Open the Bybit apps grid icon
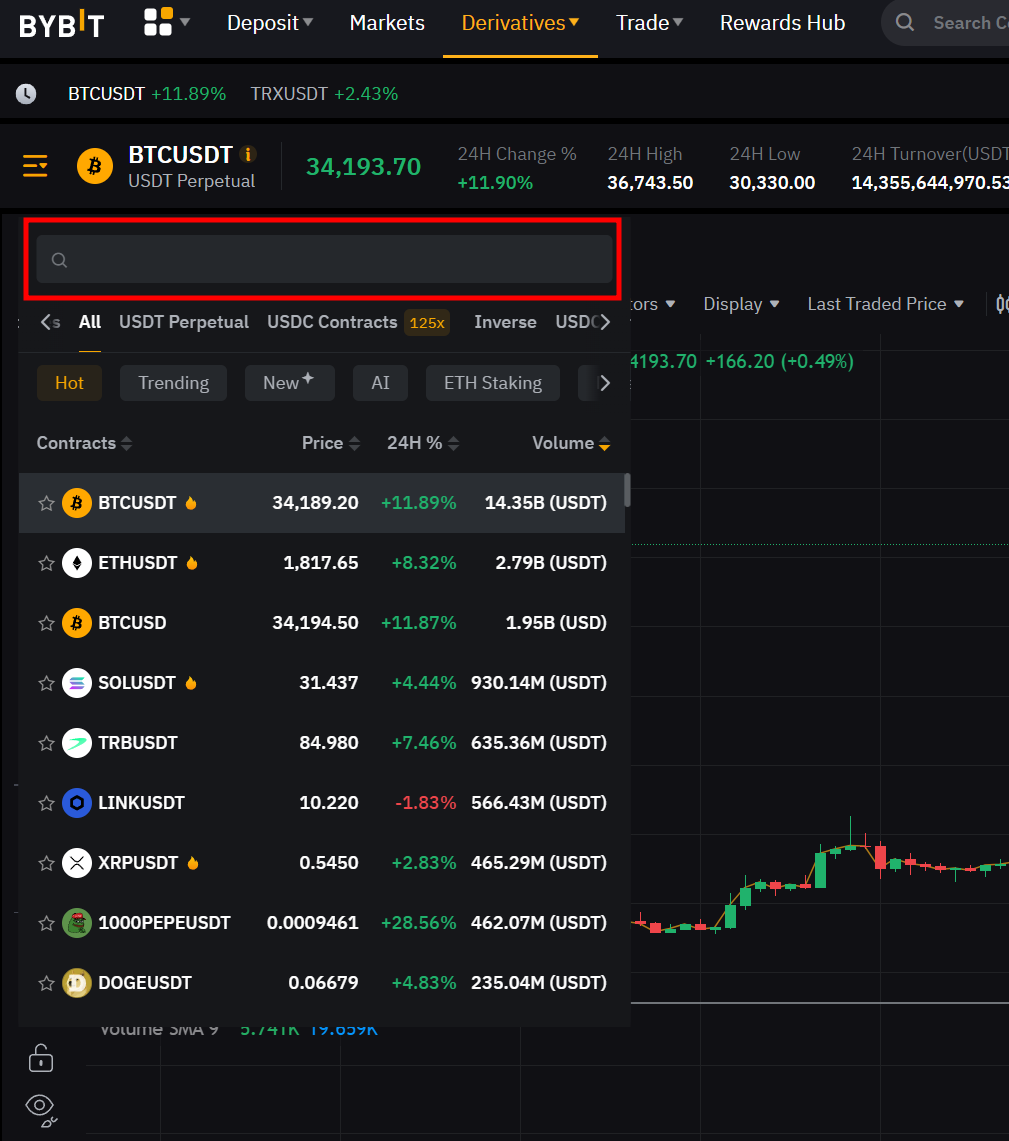 pos(158,22)
